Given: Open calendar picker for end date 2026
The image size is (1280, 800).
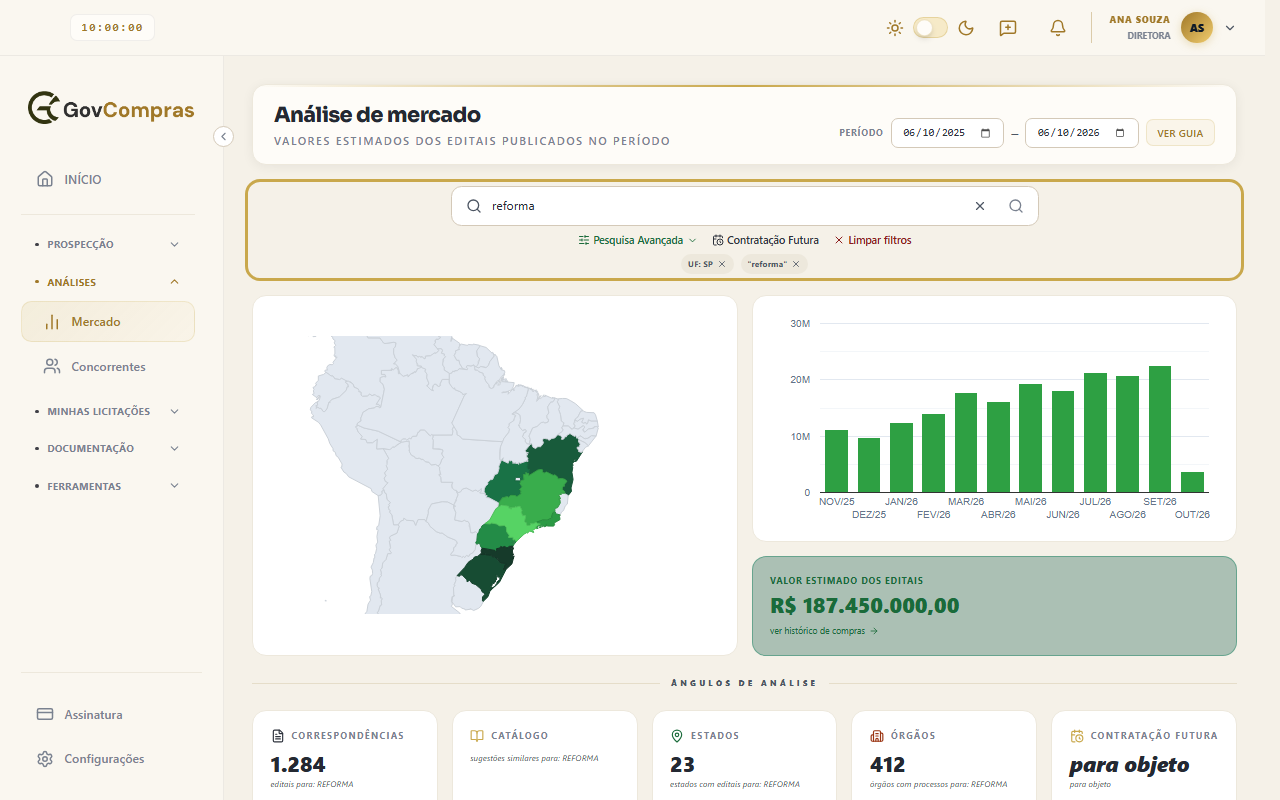Looking at the screenshot, I should (x=1120, y=133).
